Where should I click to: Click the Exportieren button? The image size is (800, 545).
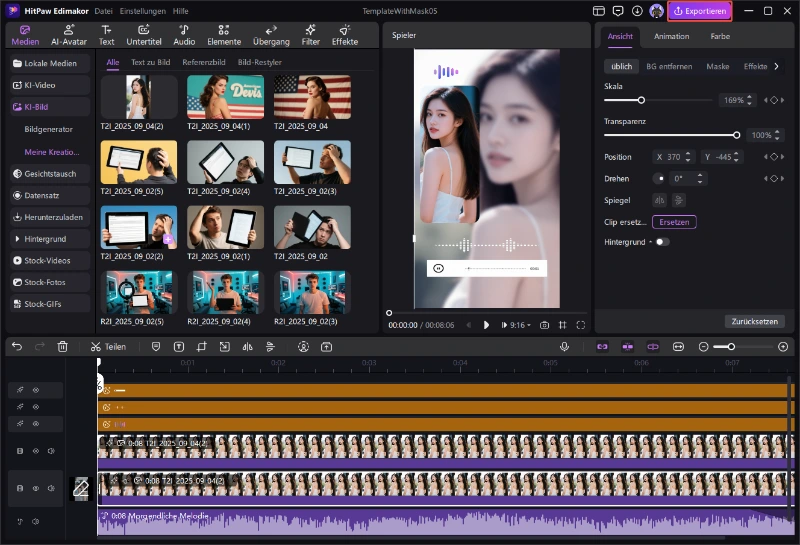pos(700,11)
